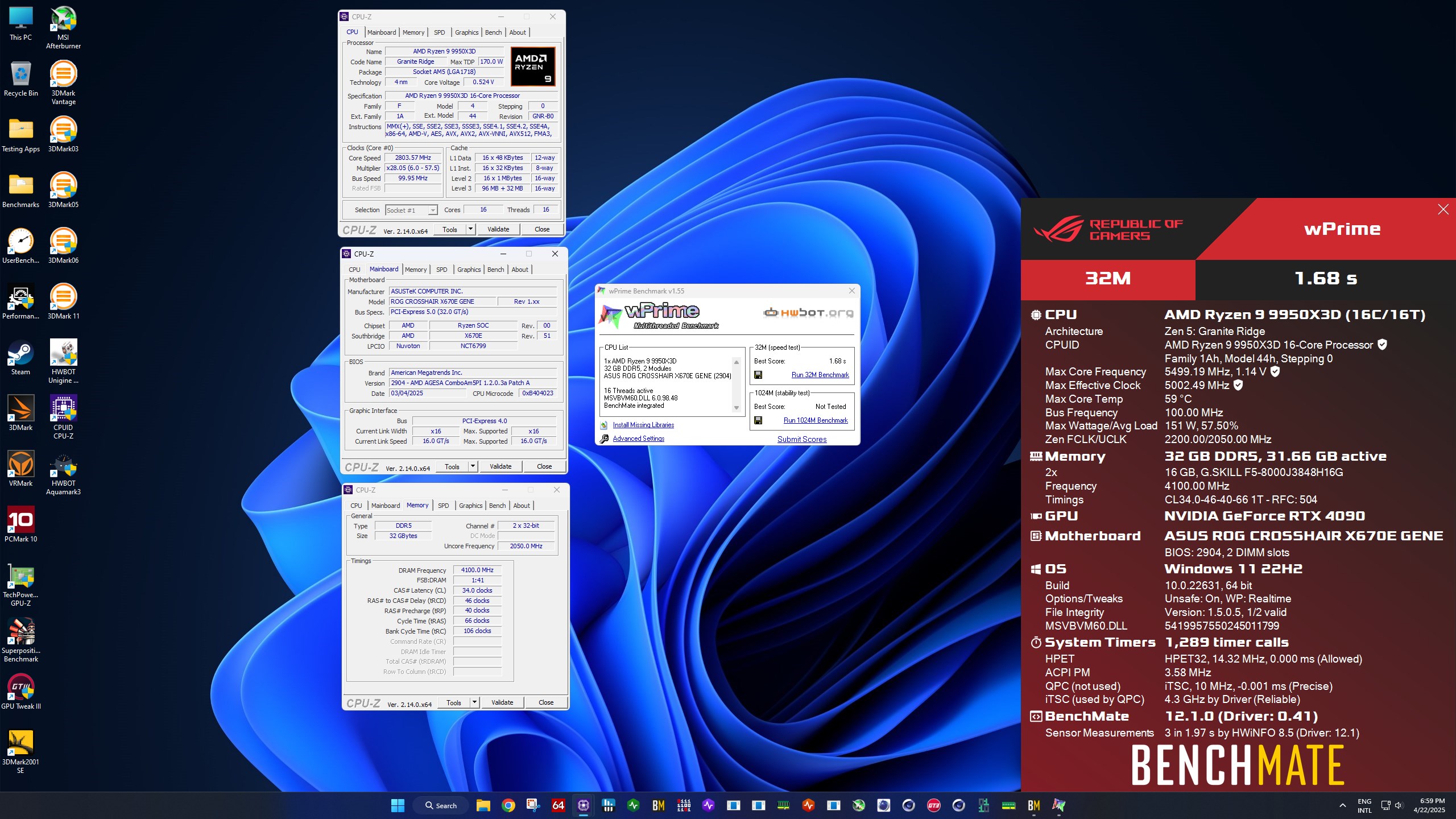The height and width of the screenshot is (819, 1456).
Task: Launch GPU Tweak III shortcut
Action: tap(20, 692)
